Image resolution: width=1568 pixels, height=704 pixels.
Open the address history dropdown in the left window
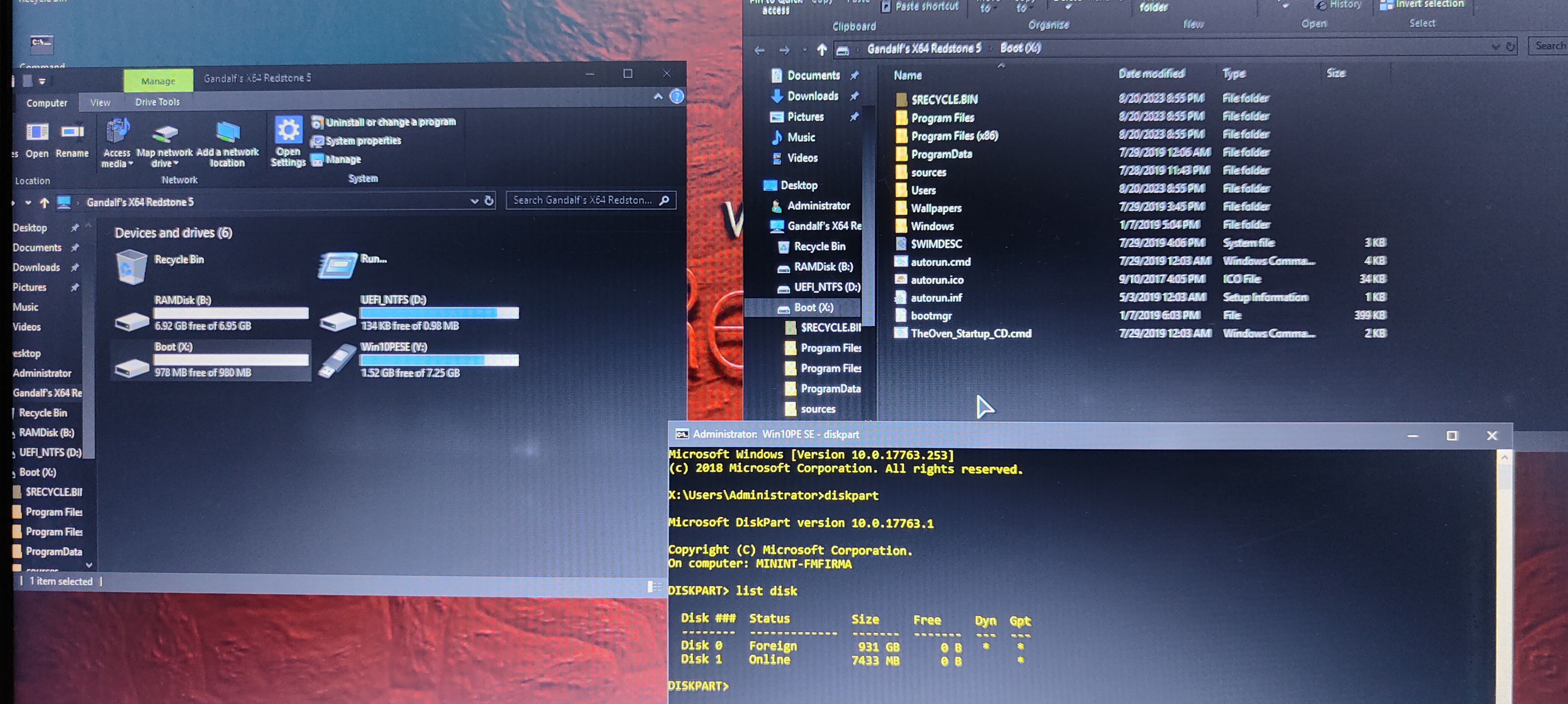(x=474, y=201)
